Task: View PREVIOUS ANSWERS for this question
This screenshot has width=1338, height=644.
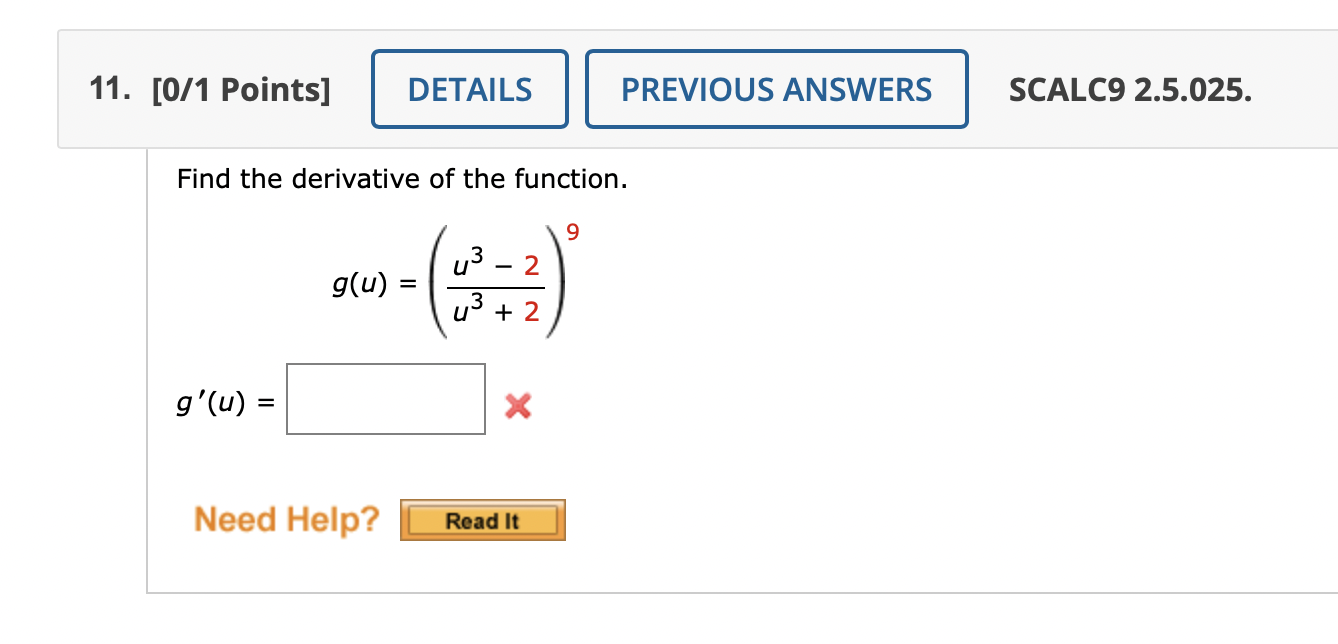Action: coord(777,89)
